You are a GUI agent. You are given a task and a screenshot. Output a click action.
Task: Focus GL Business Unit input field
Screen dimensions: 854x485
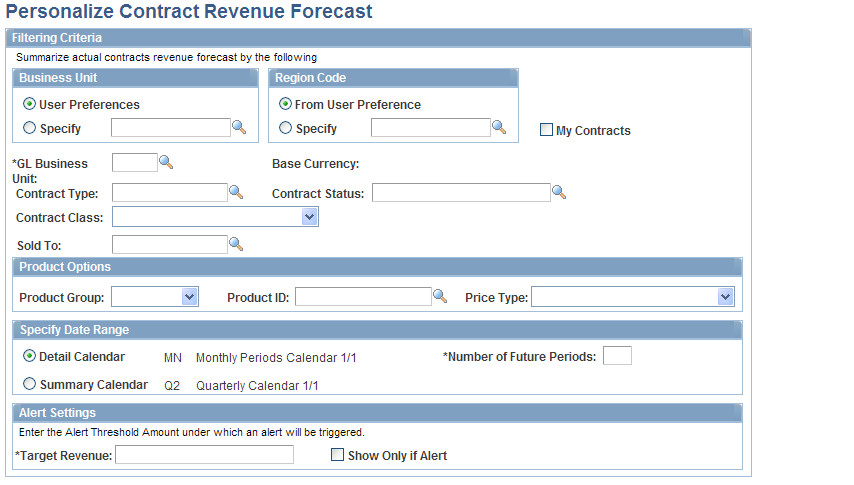pos(135,162)
